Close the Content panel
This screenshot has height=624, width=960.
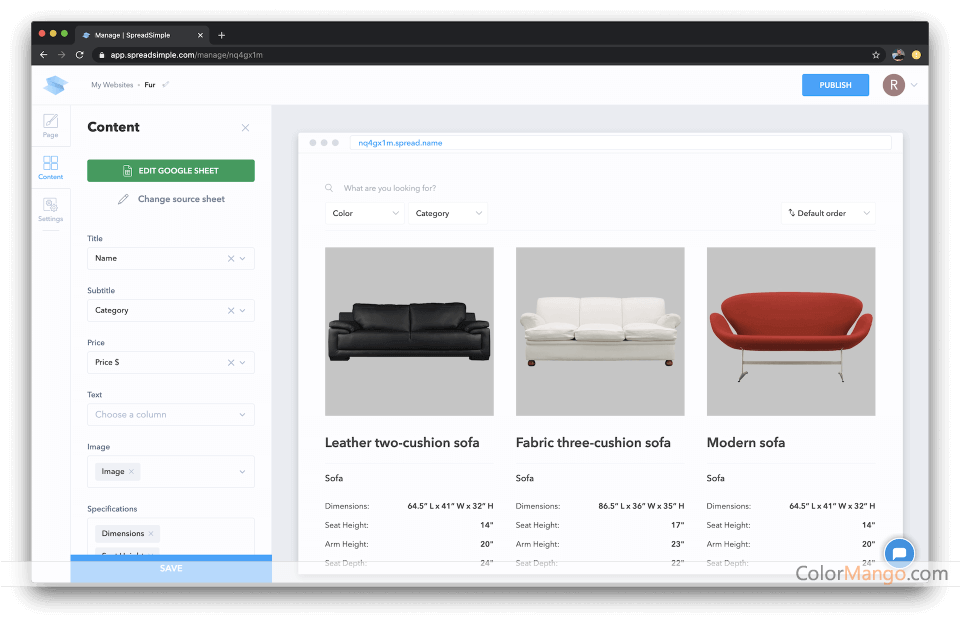(x=246, y=127)
